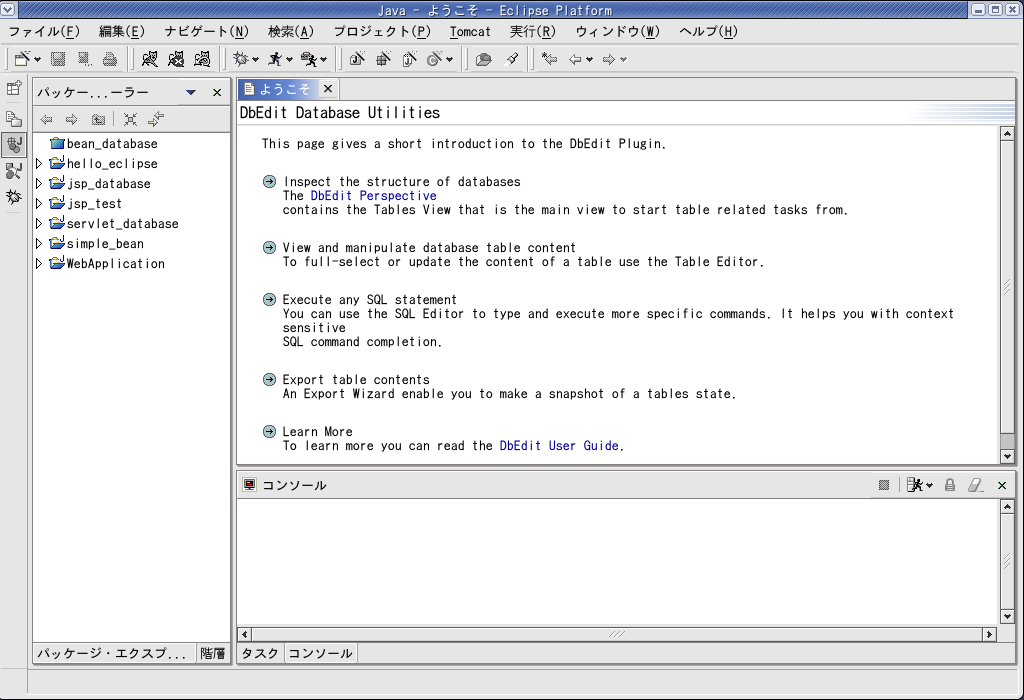Click Package Explorer Forward arrow
The image size is (1024, 700).
72,119
